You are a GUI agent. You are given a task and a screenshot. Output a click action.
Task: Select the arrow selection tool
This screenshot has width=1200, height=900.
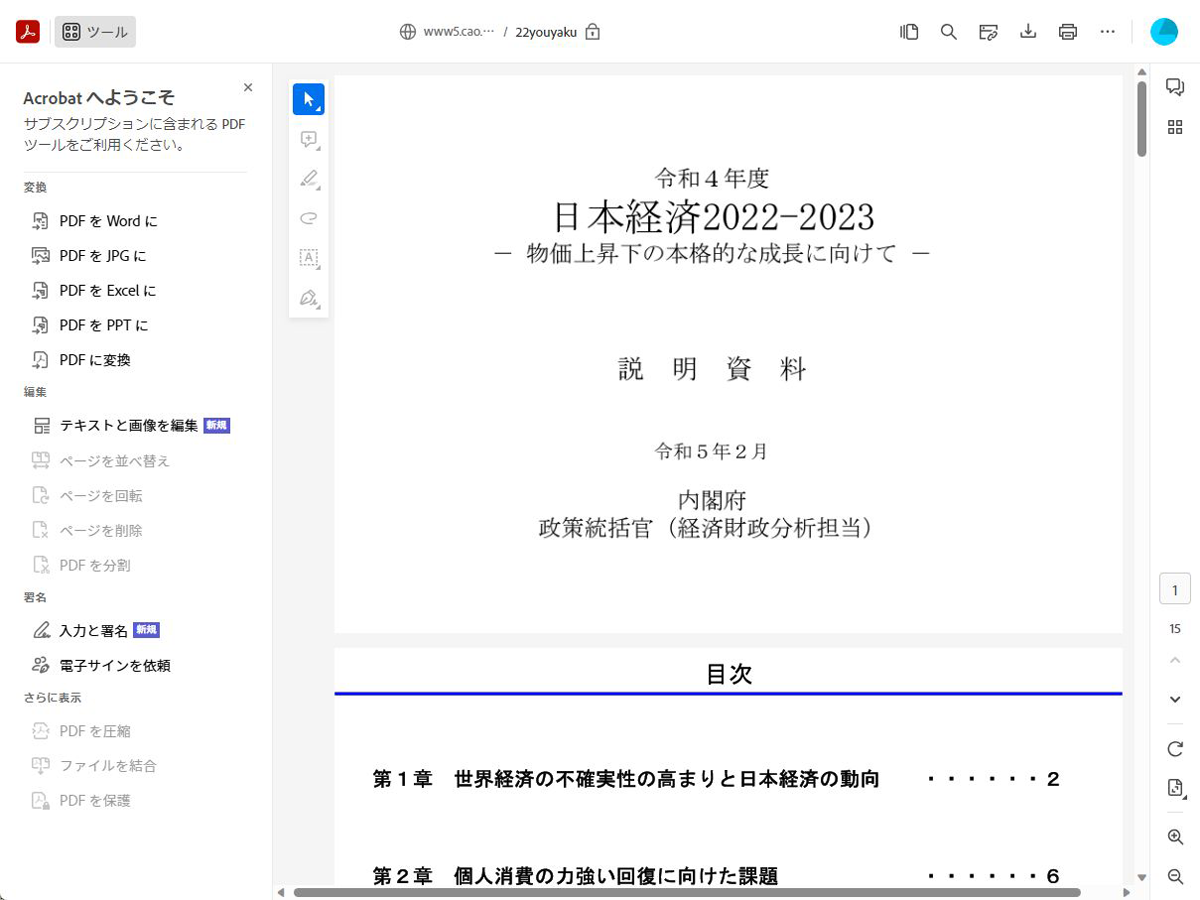308,99
